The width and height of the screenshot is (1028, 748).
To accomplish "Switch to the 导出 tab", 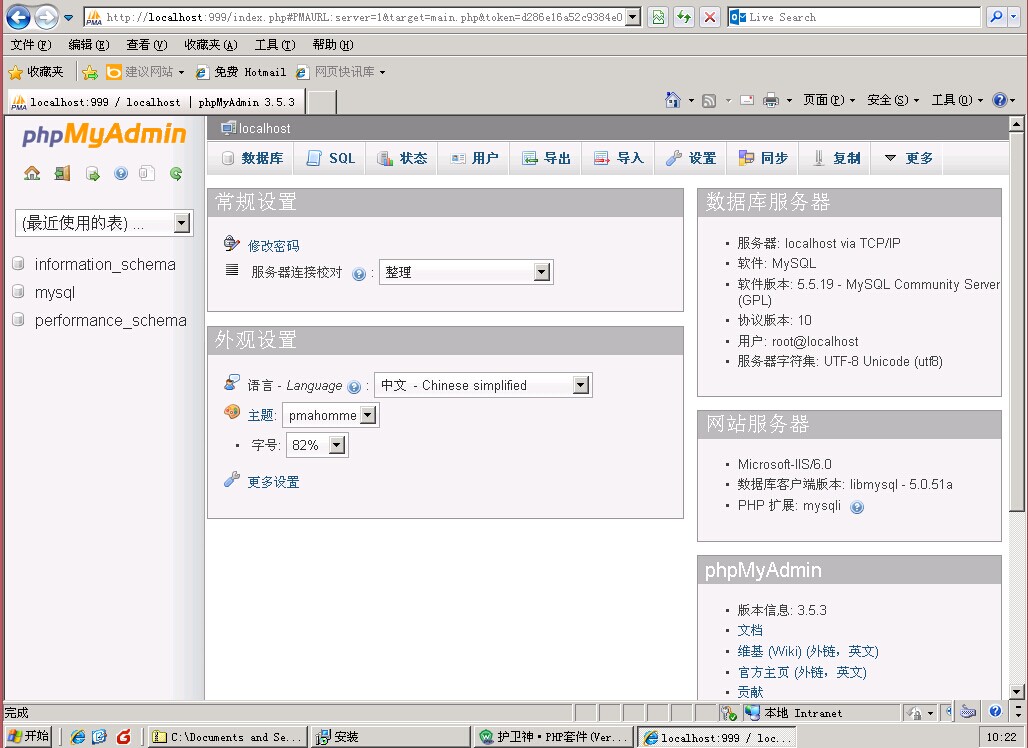I will point(546,158).
